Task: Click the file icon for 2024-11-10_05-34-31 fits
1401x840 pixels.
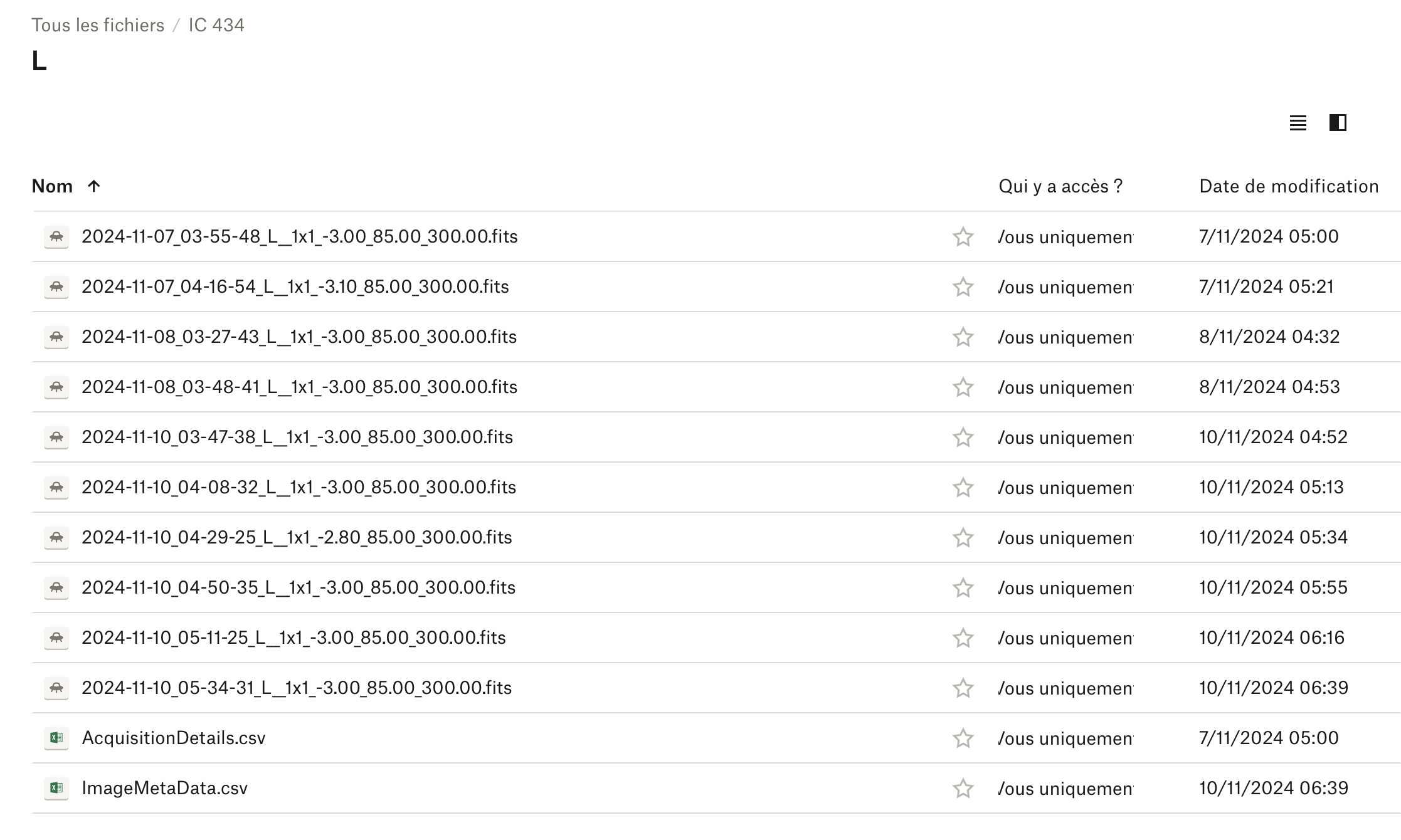Action: (56, 688)
